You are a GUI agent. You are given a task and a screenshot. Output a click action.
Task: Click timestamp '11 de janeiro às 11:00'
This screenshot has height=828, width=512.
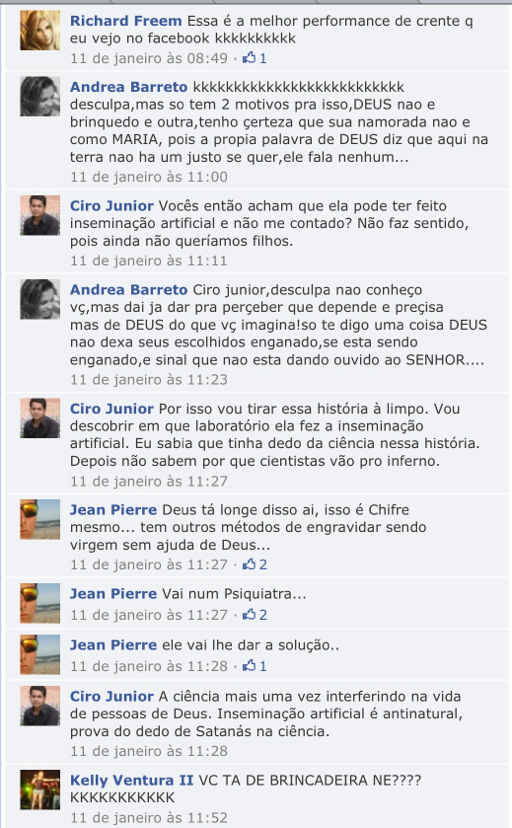coord(149,176)
